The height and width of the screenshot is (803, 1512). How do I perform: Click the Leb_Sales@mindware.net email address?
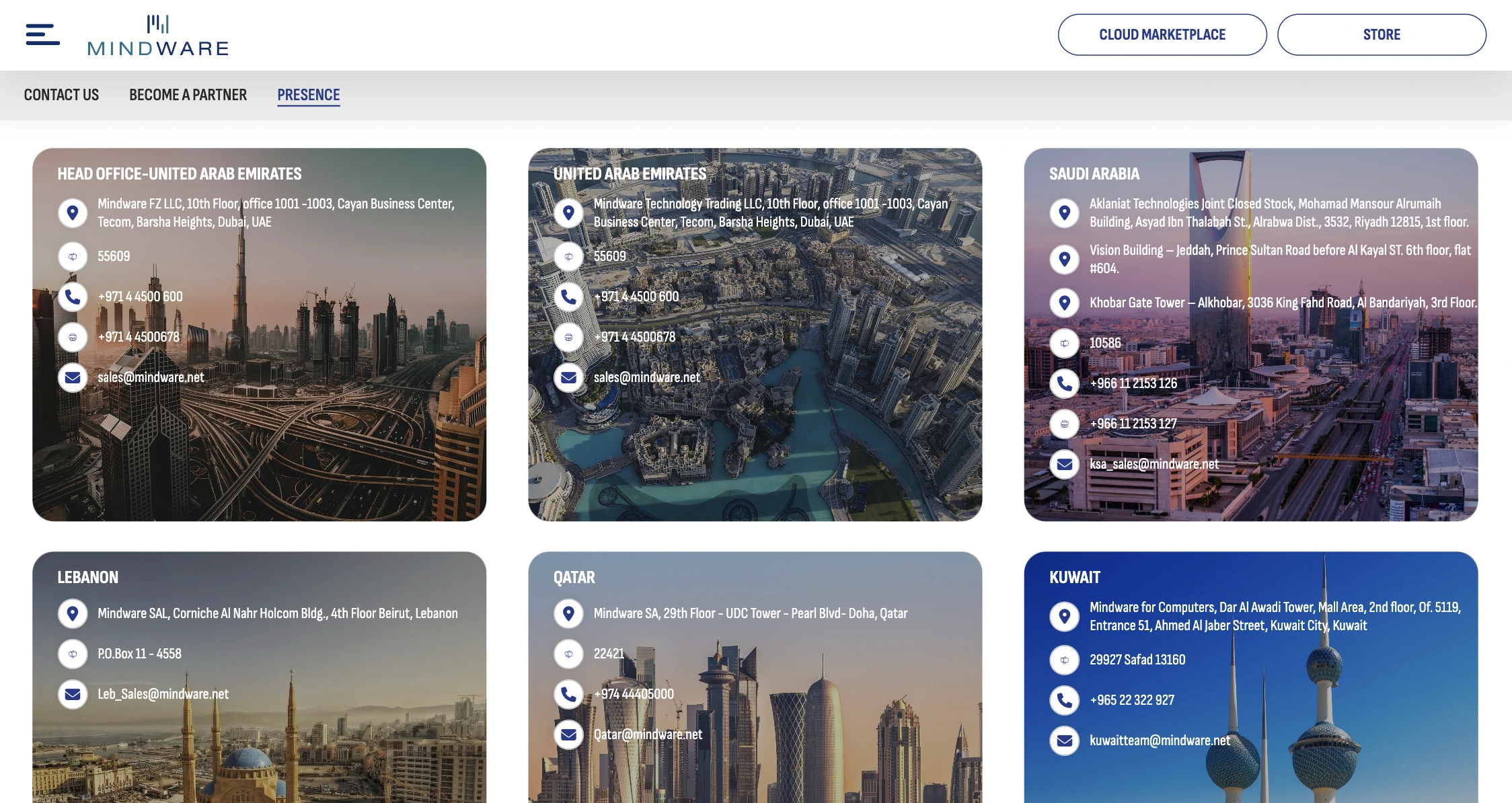click(x=163, y=694)
